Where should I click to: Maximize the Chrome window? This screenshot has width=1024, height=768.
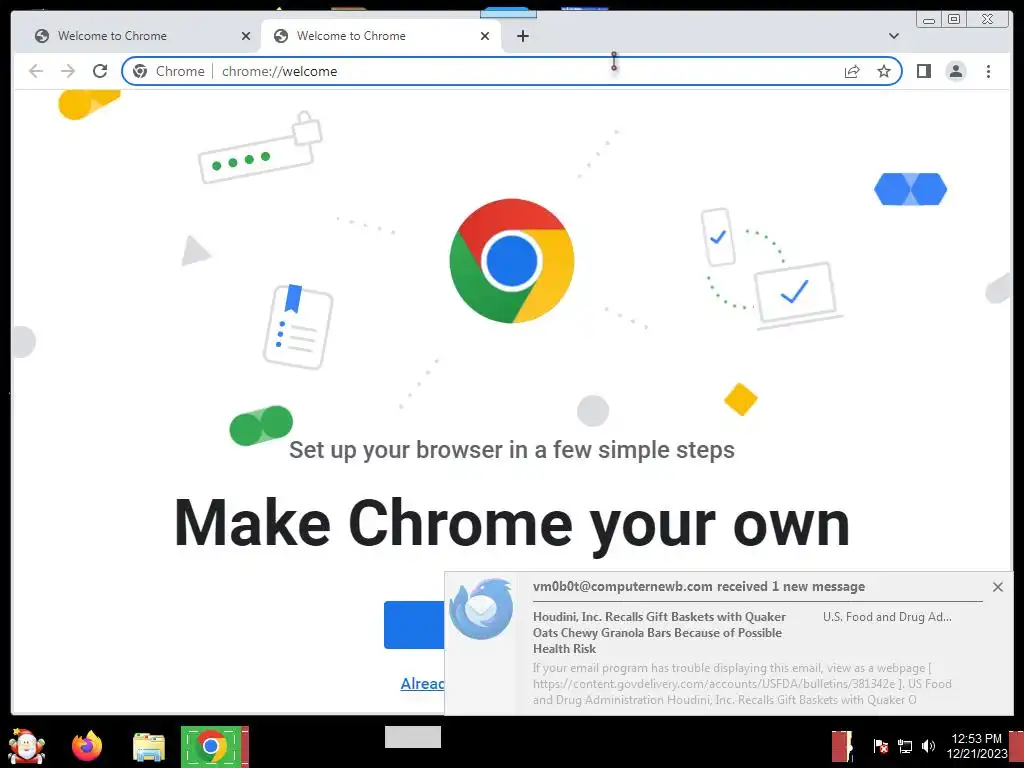point(953,19)
